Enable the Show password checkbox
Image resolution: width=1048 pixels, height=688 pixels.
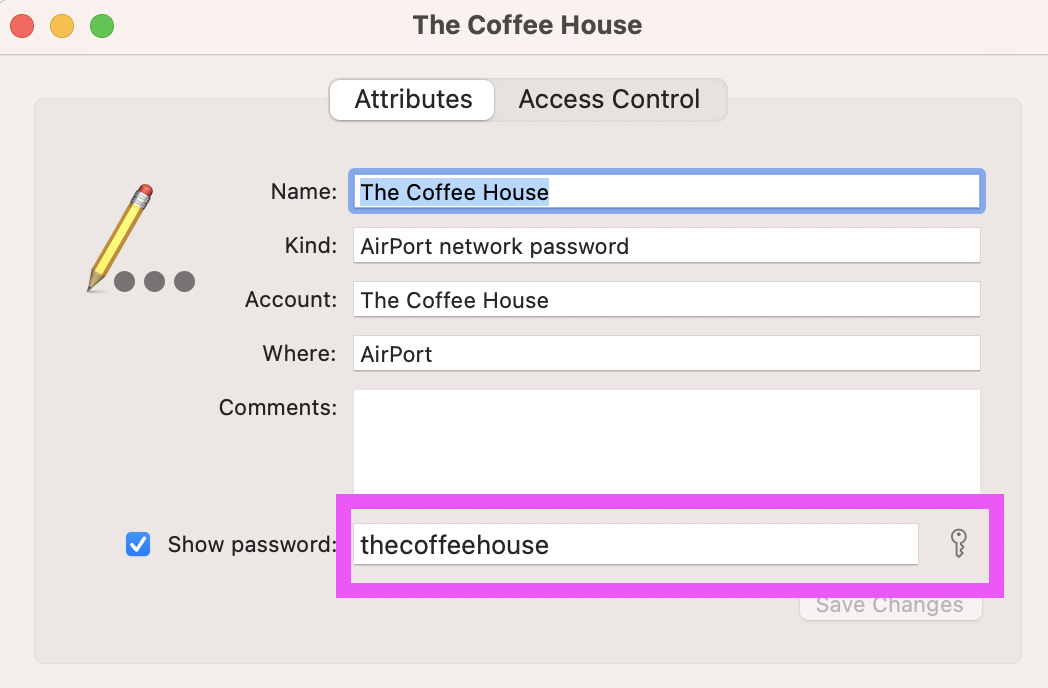pos(138,544)
